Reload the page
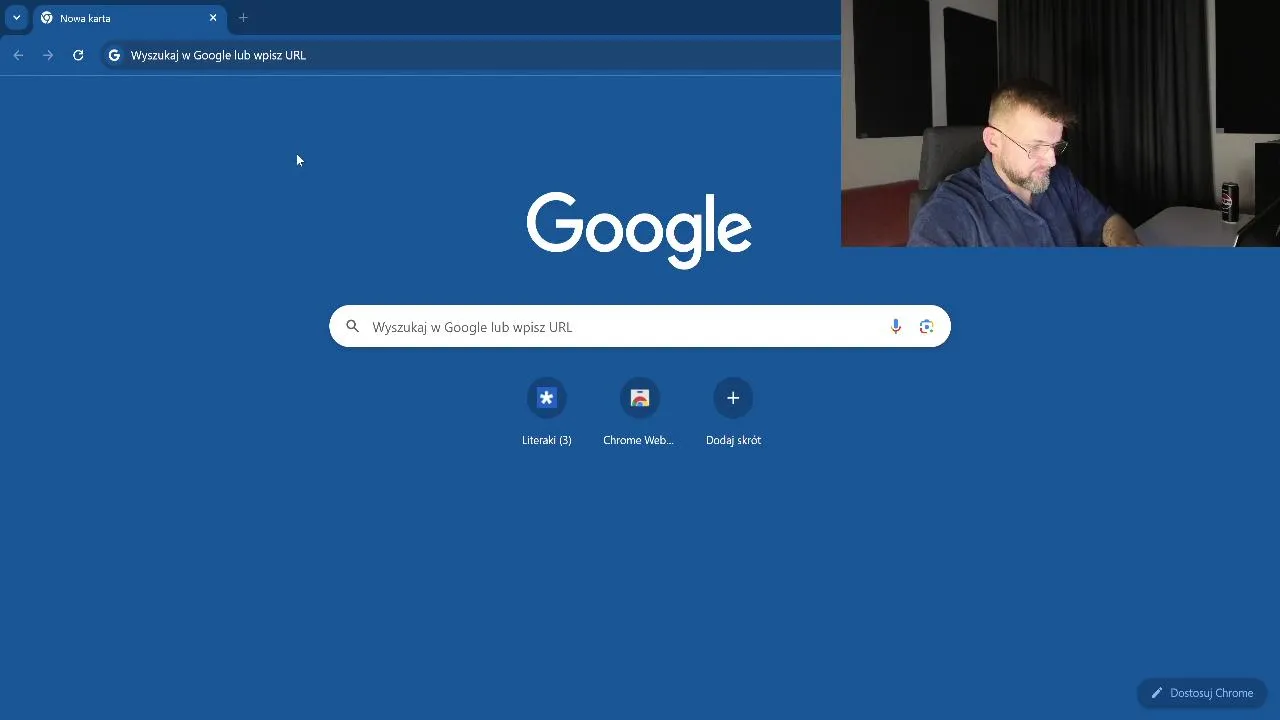 point(78,55)
